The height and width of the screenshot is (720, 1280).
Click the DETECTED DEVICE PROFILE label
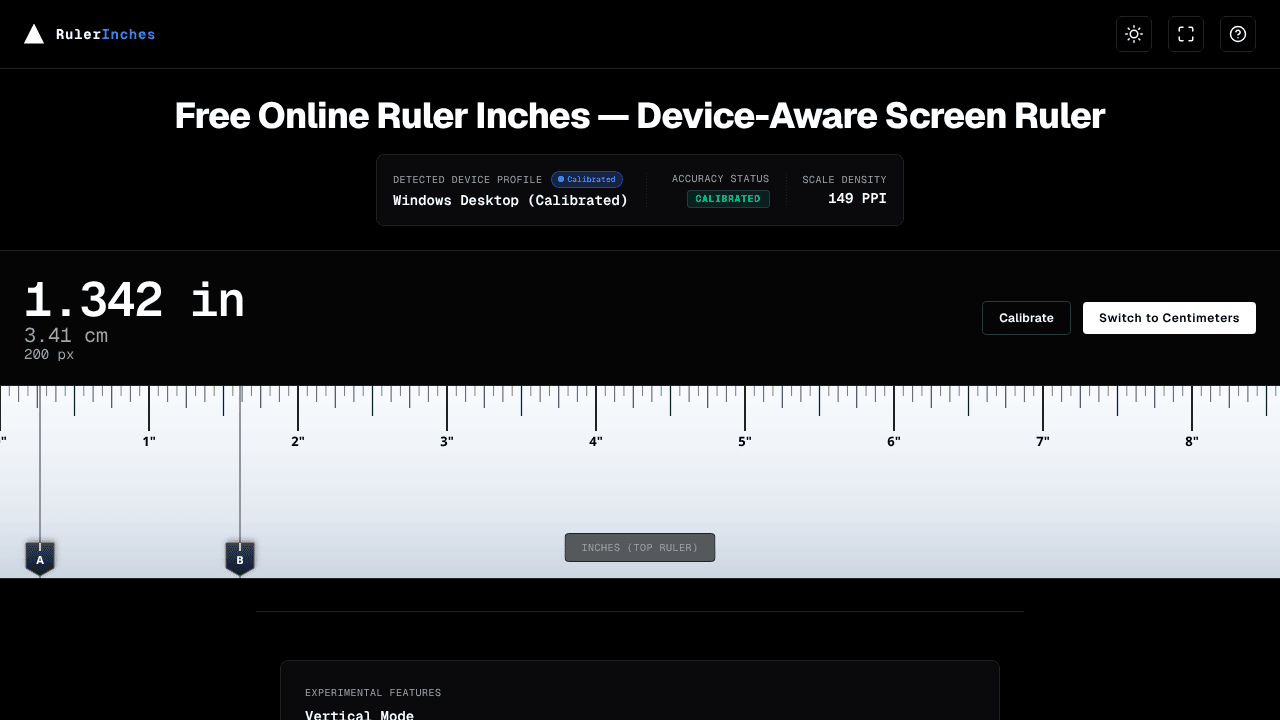click(x=467, y=180)
